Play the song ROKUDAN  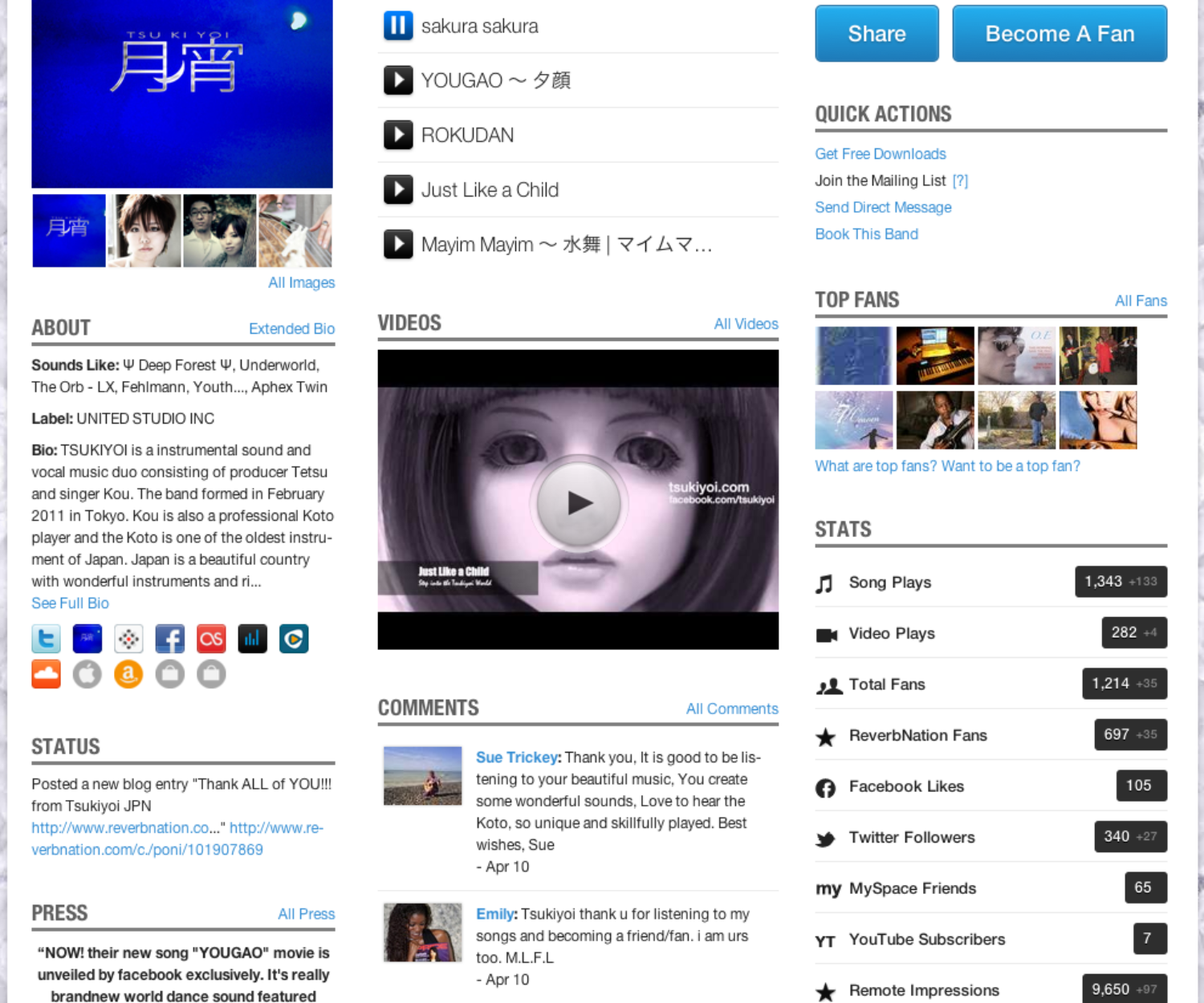[398, 135]
